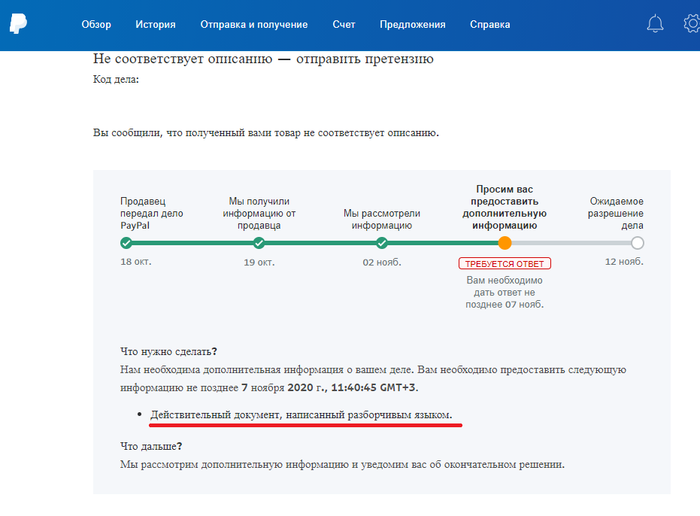700x516 pixels.
Task: Select the orange current-step circle
Action: (504, 243)
